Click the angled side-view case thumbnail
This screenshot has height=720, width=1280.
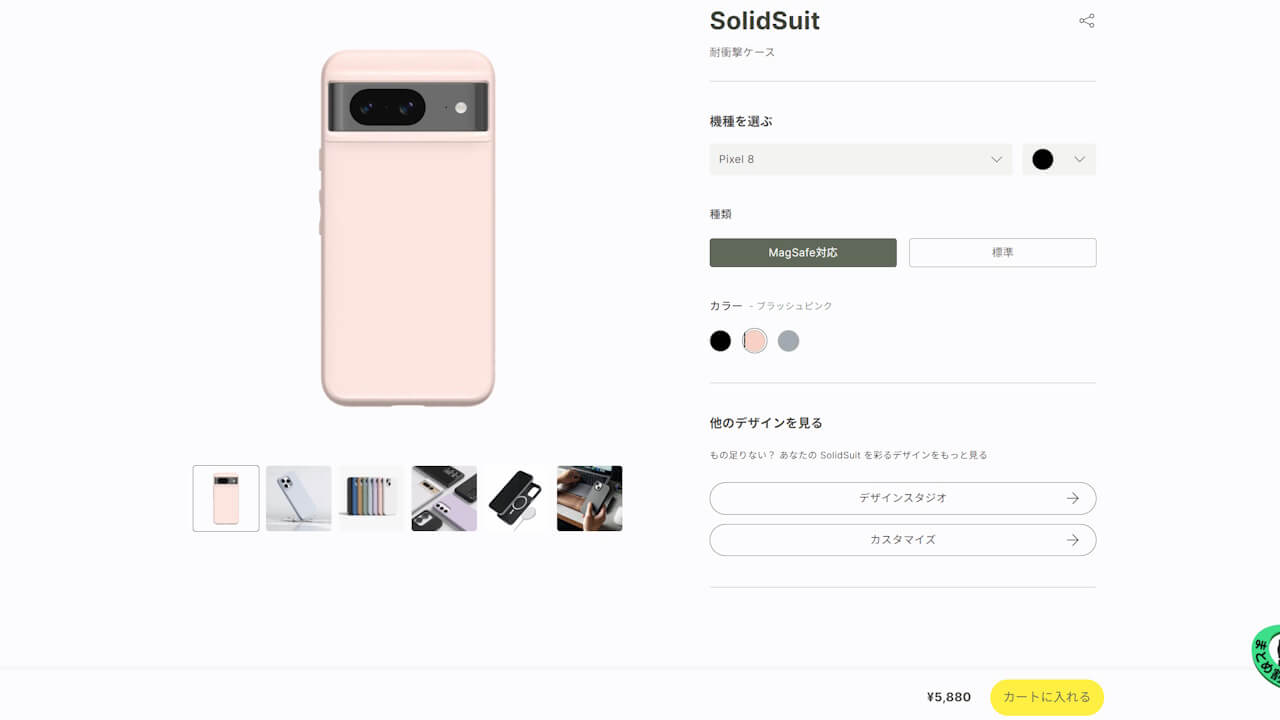click(x=298, y=498)
